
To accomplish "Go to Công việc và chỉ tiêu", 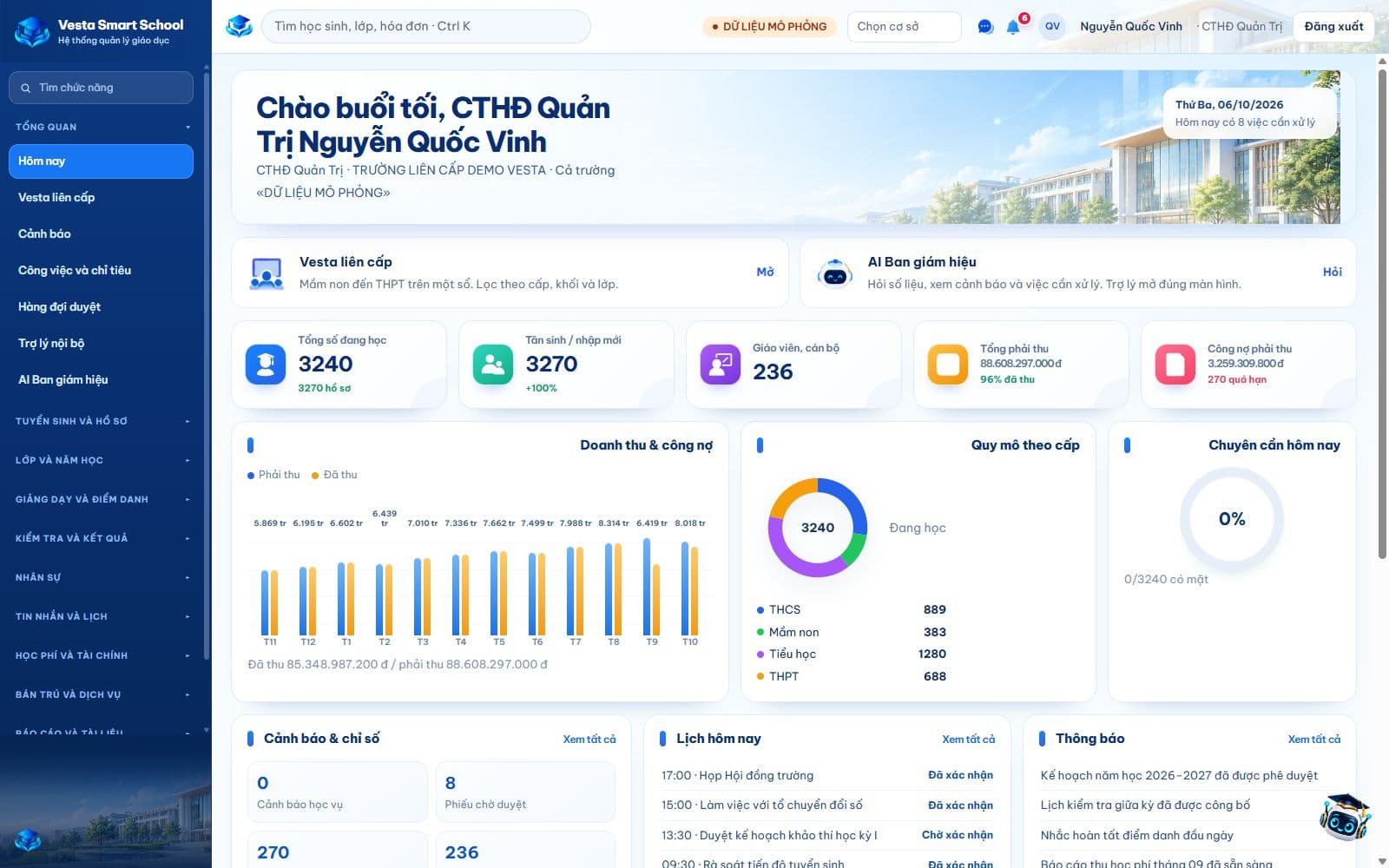I will (x=101, y=271).
